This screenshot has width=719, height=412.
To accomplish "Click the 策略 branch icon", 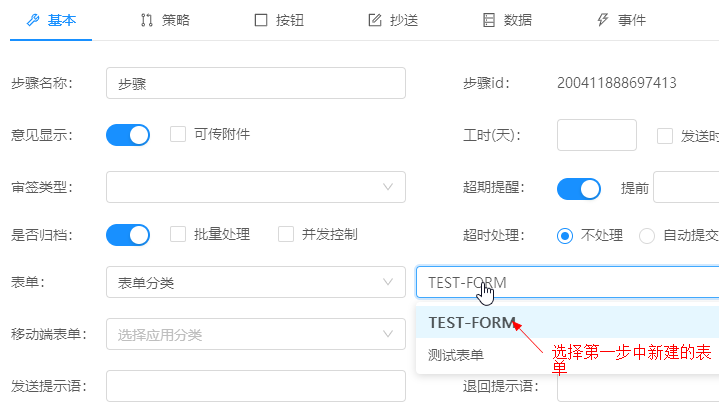I will point(147,20).
